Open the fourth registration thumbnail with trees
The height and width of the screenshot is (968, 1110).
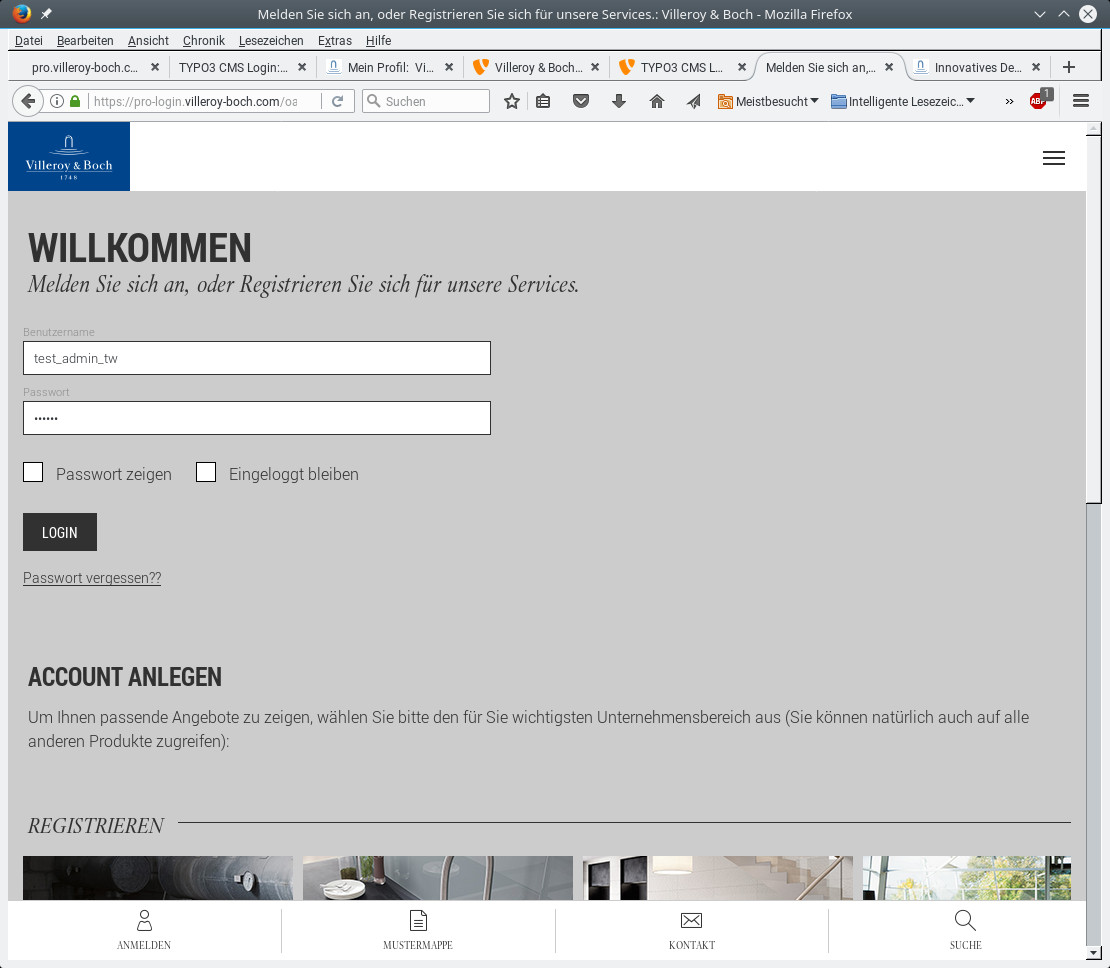(966, 878)
